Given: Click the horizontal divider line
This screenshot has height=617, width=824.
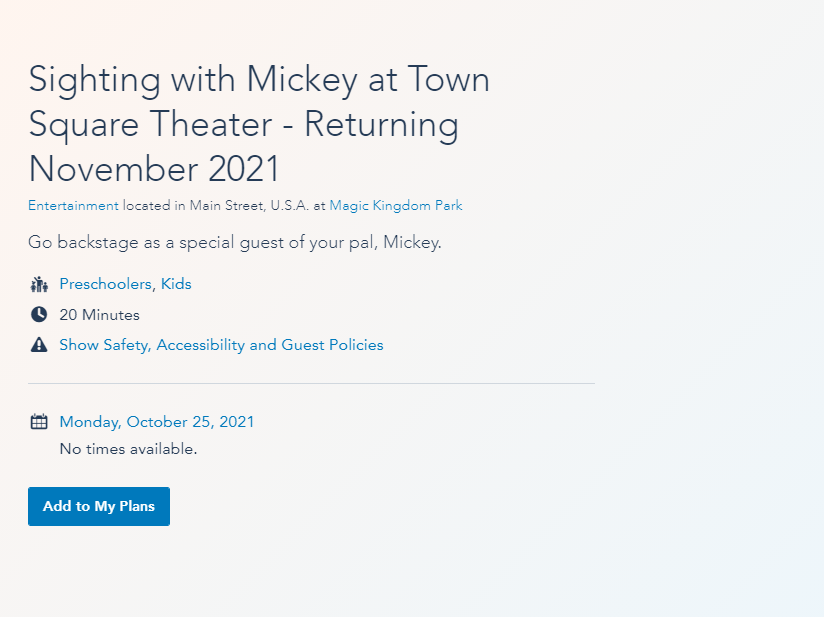Looking at the screenshot, I should click(x=311, y=383).
